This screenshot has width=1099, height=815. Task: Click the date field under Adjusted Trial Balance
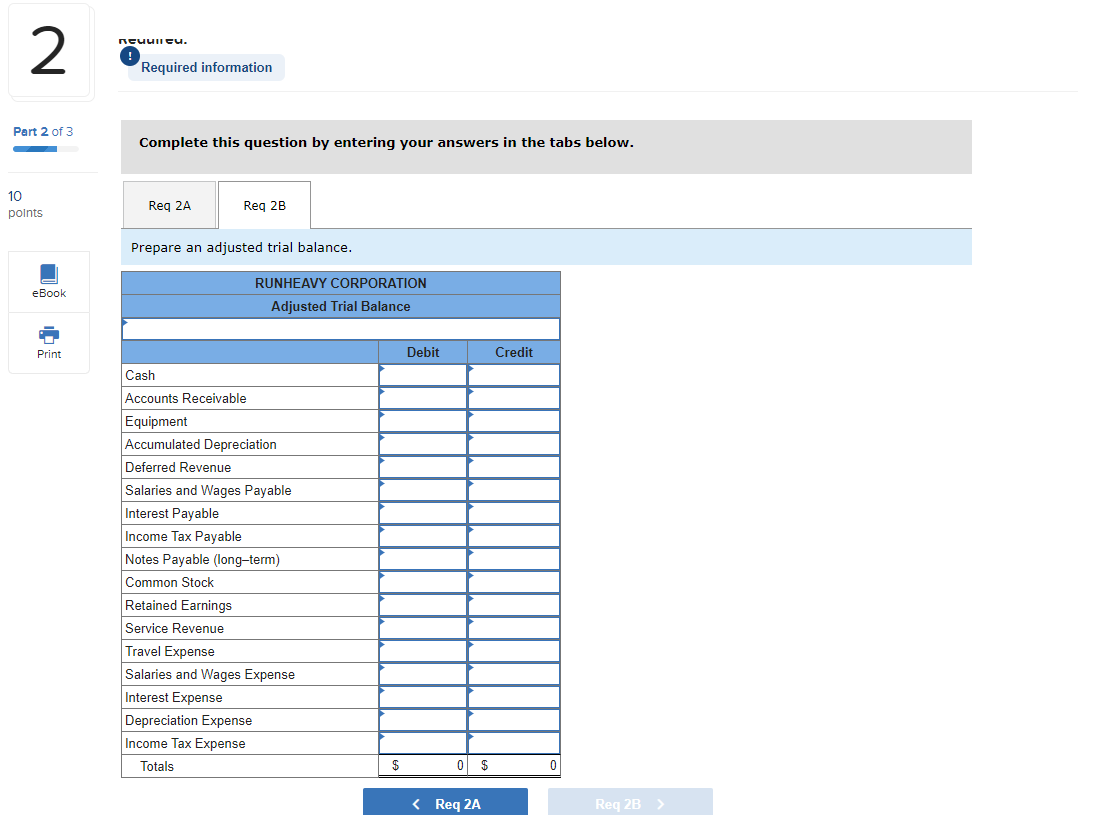click(340, 329)
